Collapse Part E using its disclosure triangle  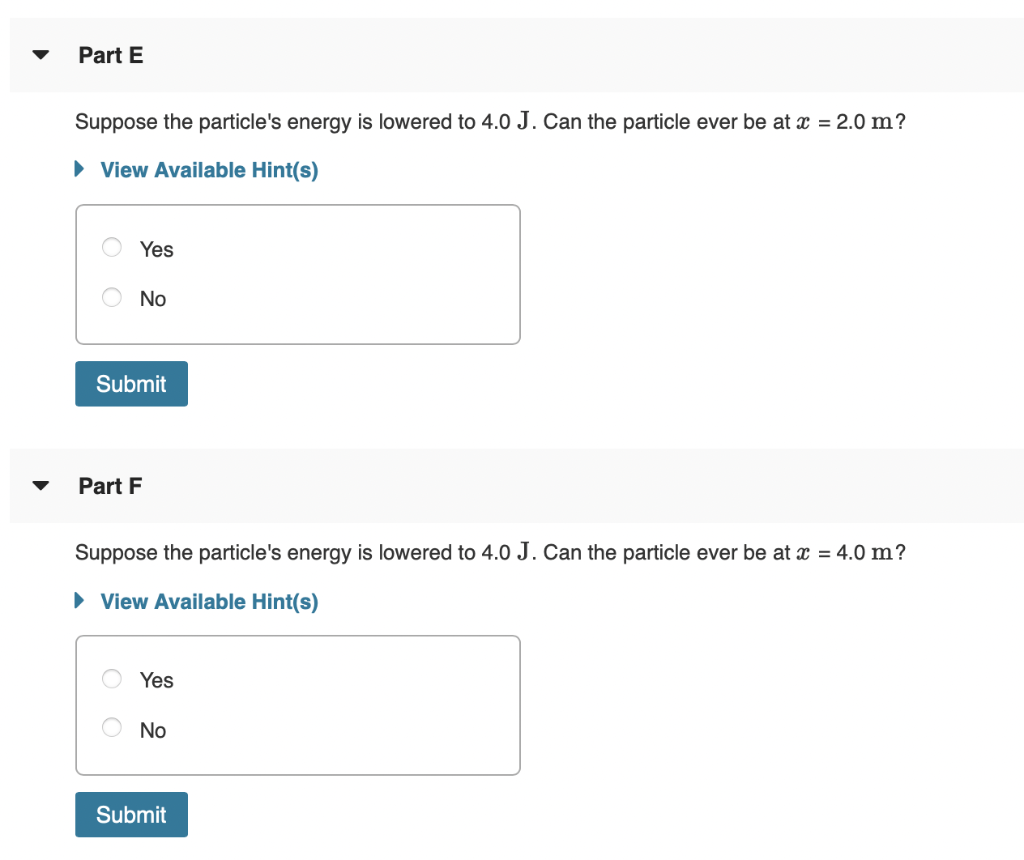coord(39,55)
